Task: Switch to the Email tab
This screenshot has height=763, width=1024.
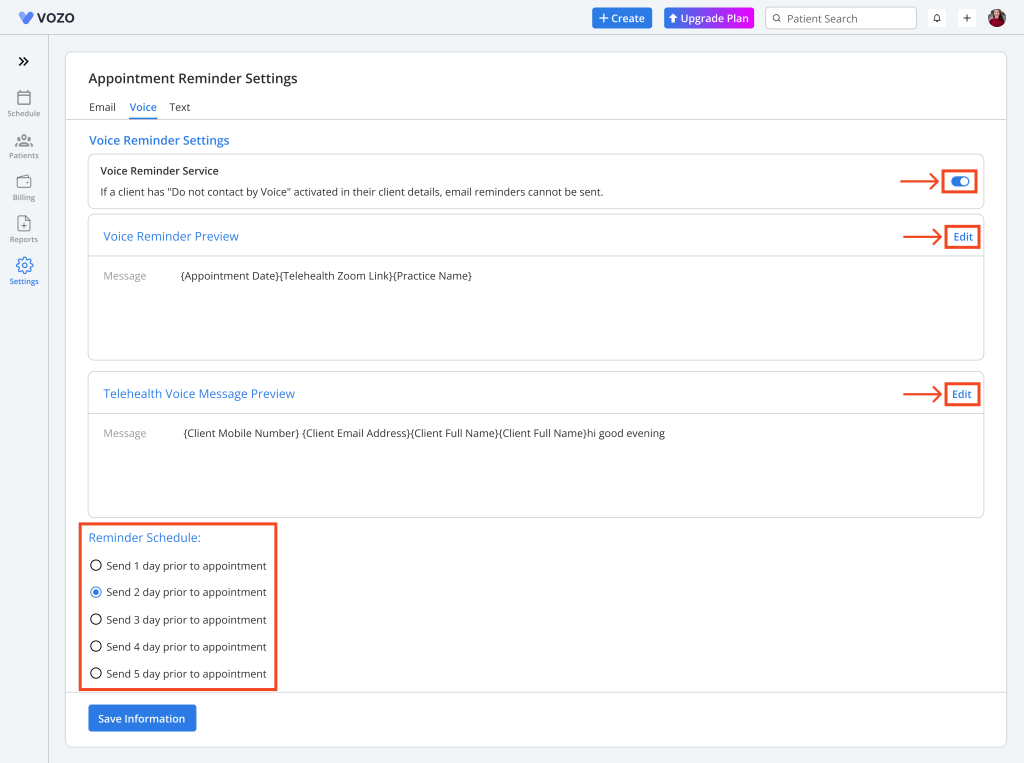Action: click(103, 107)
